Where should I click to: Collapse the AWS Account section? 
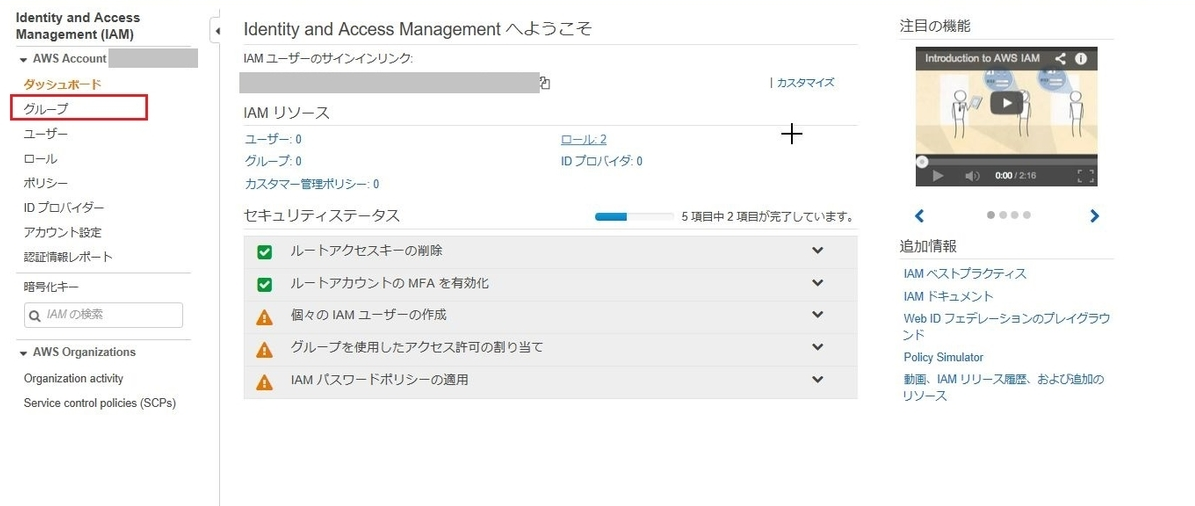point(24,59)
